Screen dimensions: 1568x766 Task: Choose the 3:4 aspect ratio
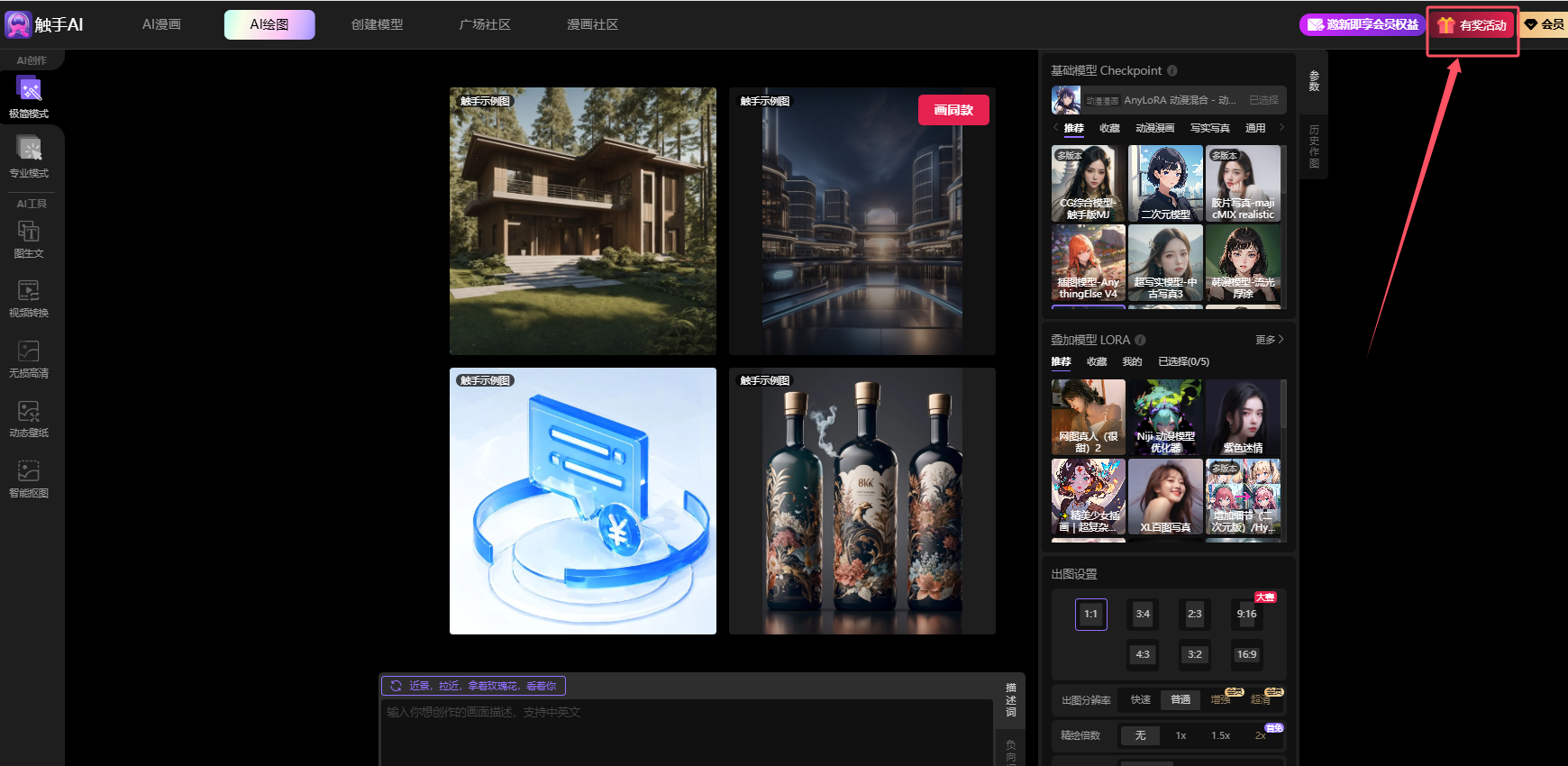[1143, 614]
